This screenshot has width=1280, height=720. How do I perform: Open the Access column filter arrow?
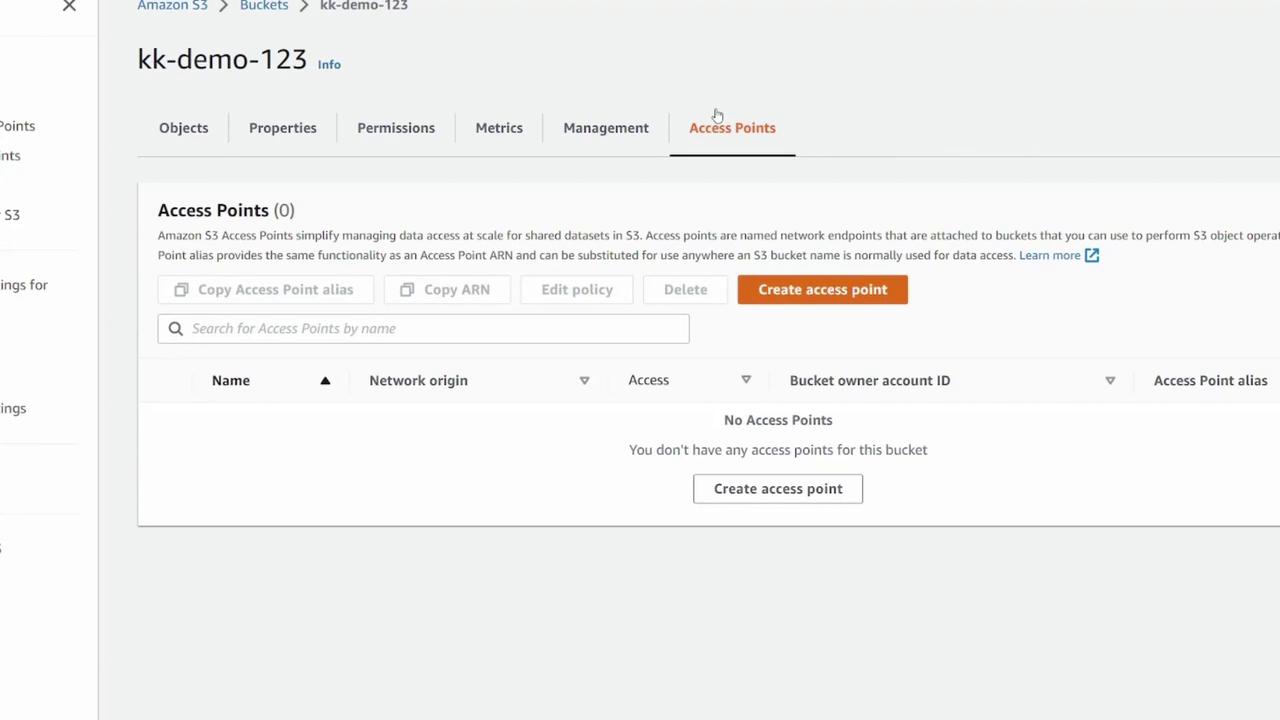(x=746, y=380)
